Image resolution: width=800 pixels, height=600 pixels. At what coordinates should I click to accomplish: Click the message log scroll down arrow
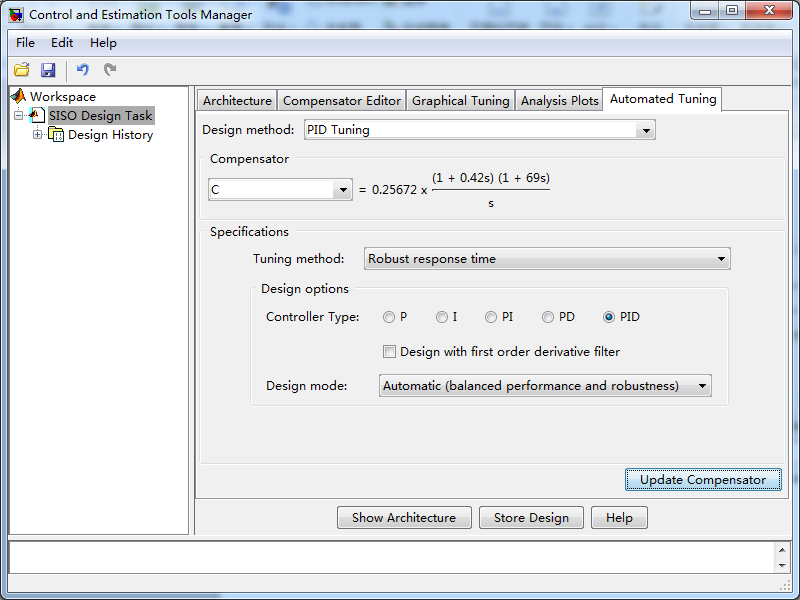[782, 565]
